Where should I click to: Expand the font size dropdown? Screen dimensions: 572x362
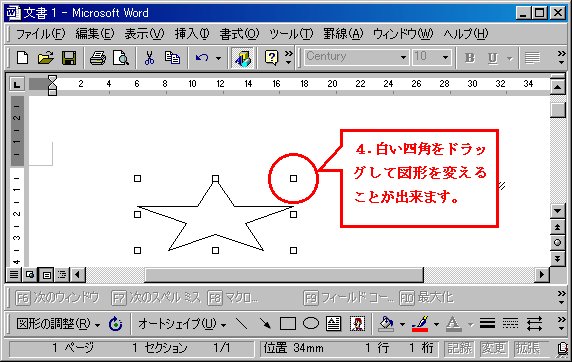click(445, 57)
